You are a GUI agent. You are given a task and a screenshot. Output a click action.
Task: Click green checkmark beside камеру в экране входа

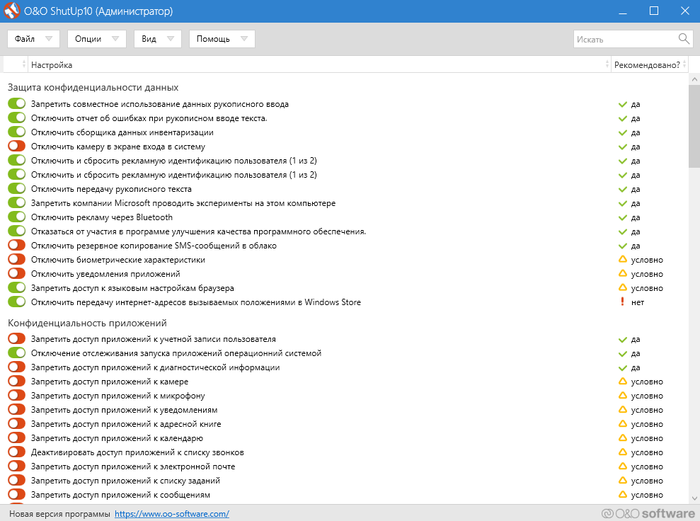point(622,147)
